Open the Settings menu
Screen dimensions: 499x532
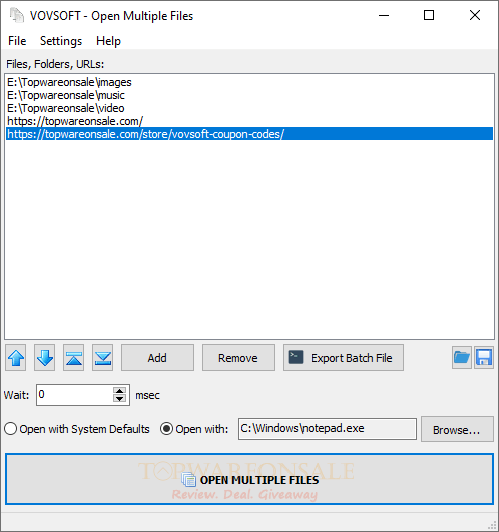coord(61,41)
